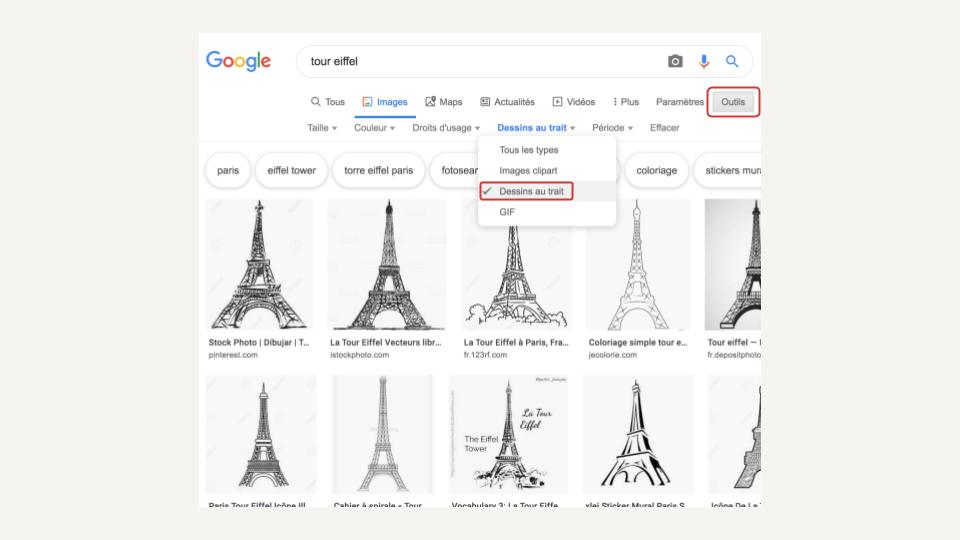Switch to the Tous tab

tap(328, 102)
